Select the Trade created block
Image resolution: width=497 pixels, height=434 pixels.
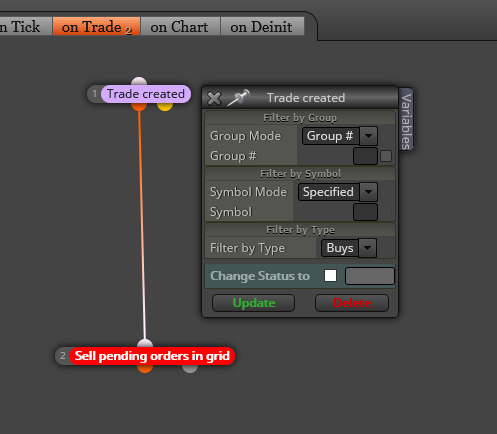pyautogui.click(x=146, y=94)
